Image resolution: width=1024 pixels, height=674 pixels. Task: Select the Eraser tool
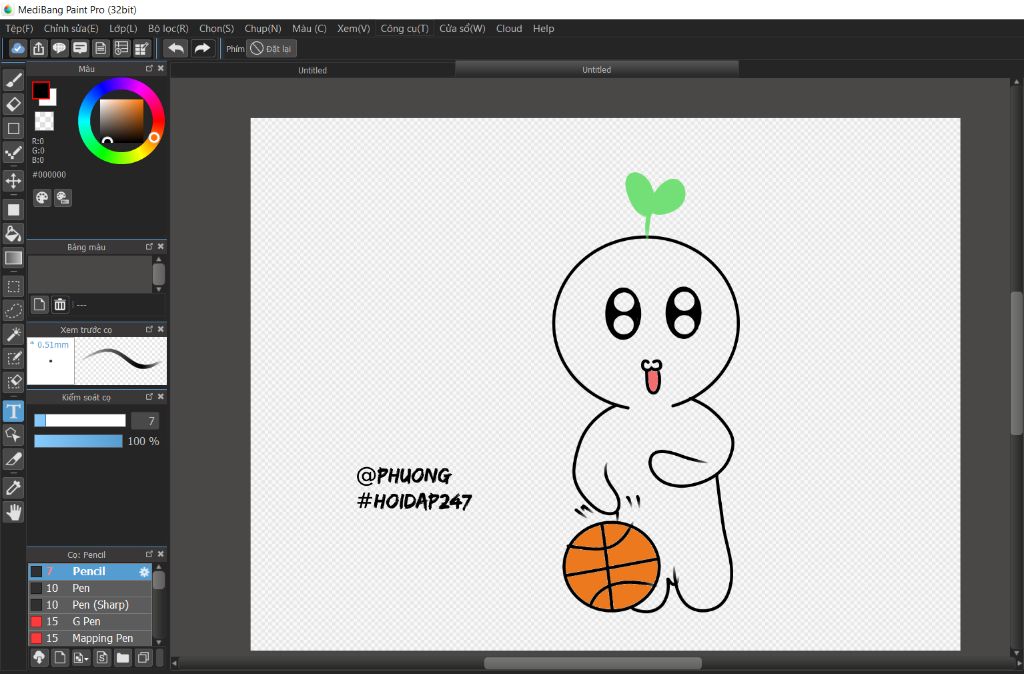(x=13, y=104)
